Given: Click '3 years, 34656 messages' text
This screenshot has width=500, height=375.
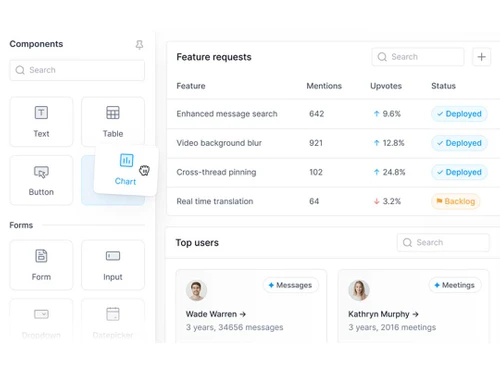Looking at the screenshot, I should [x=235, y=327].
